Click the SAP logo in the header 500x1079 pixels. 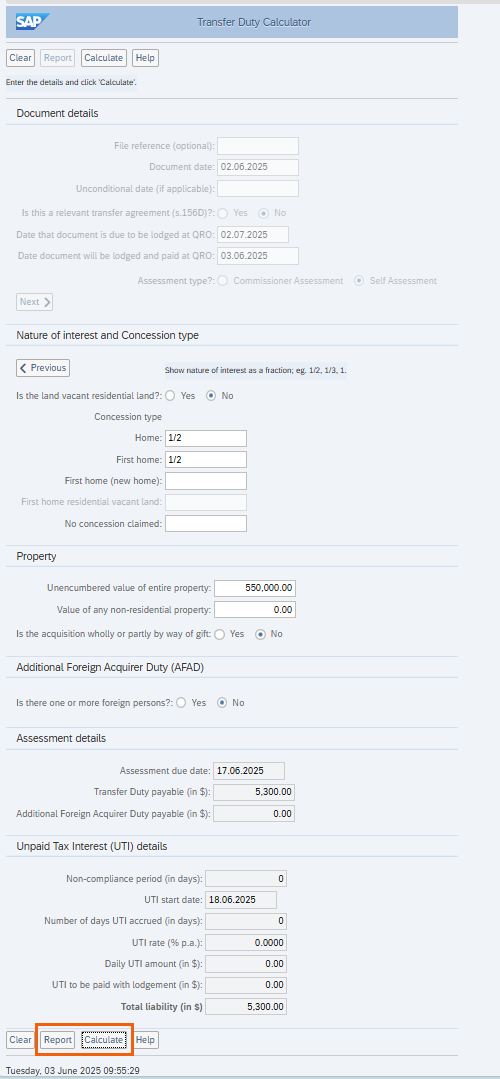pyautogui.click(x=28, y=22)
